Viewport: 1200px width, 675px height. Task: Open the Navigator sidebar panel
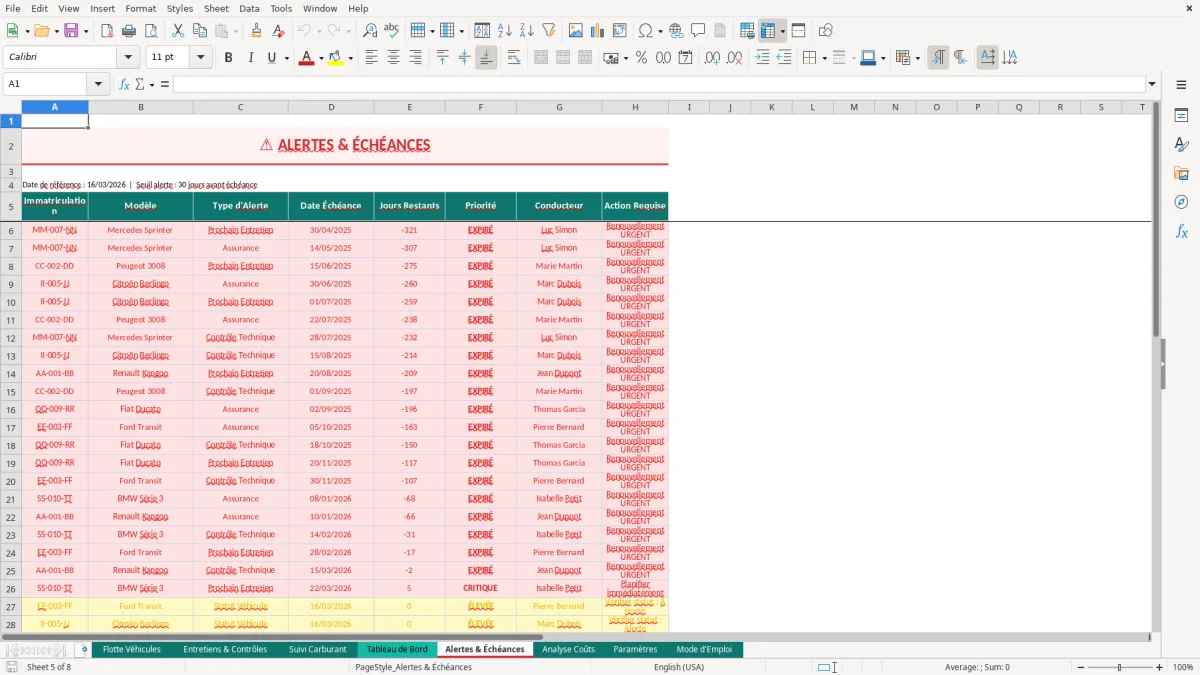coord(1181,202)
